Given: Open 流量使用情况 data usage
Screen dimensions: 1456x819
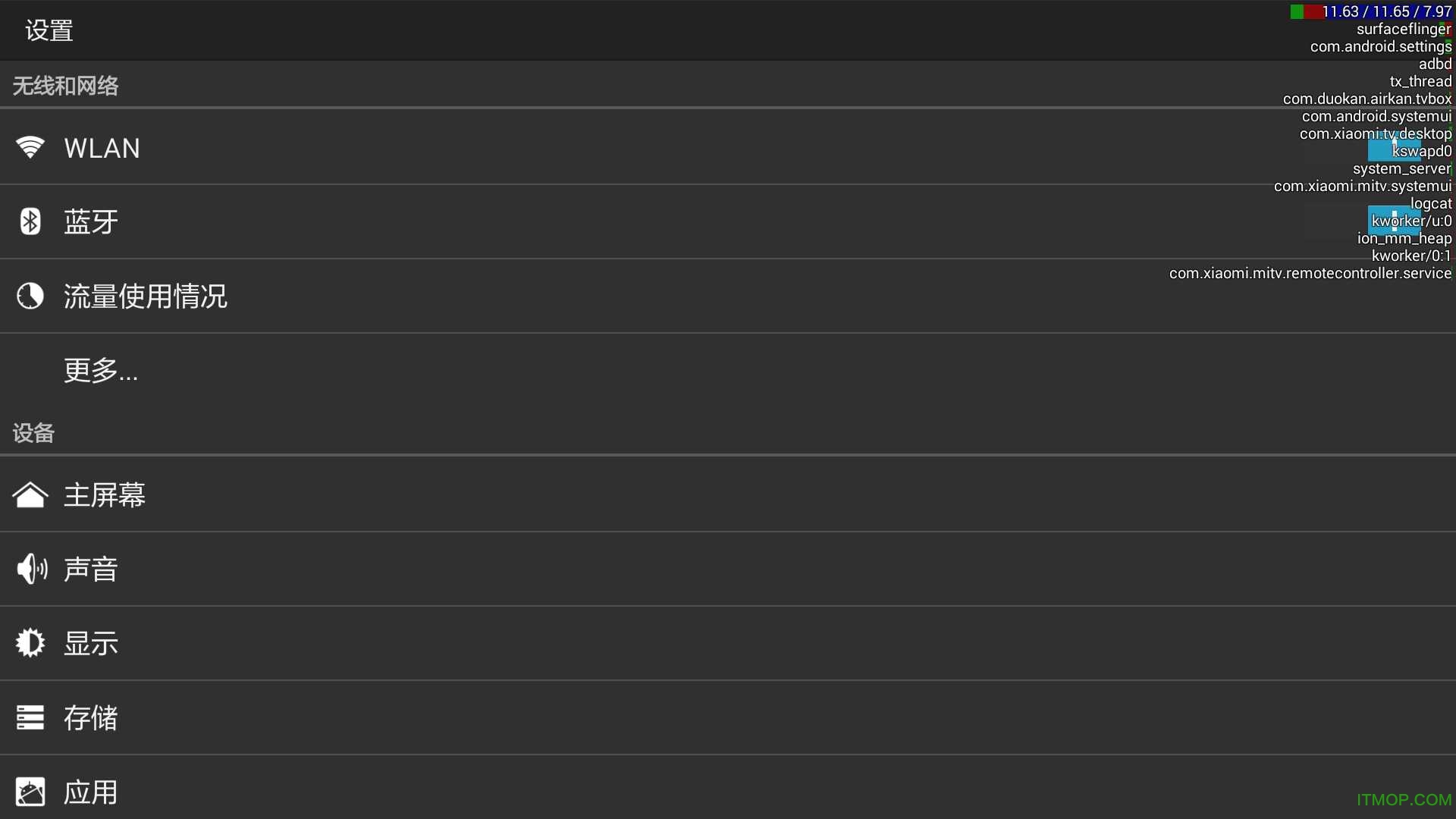Looking at the screenshot, I should coord(145,297).
